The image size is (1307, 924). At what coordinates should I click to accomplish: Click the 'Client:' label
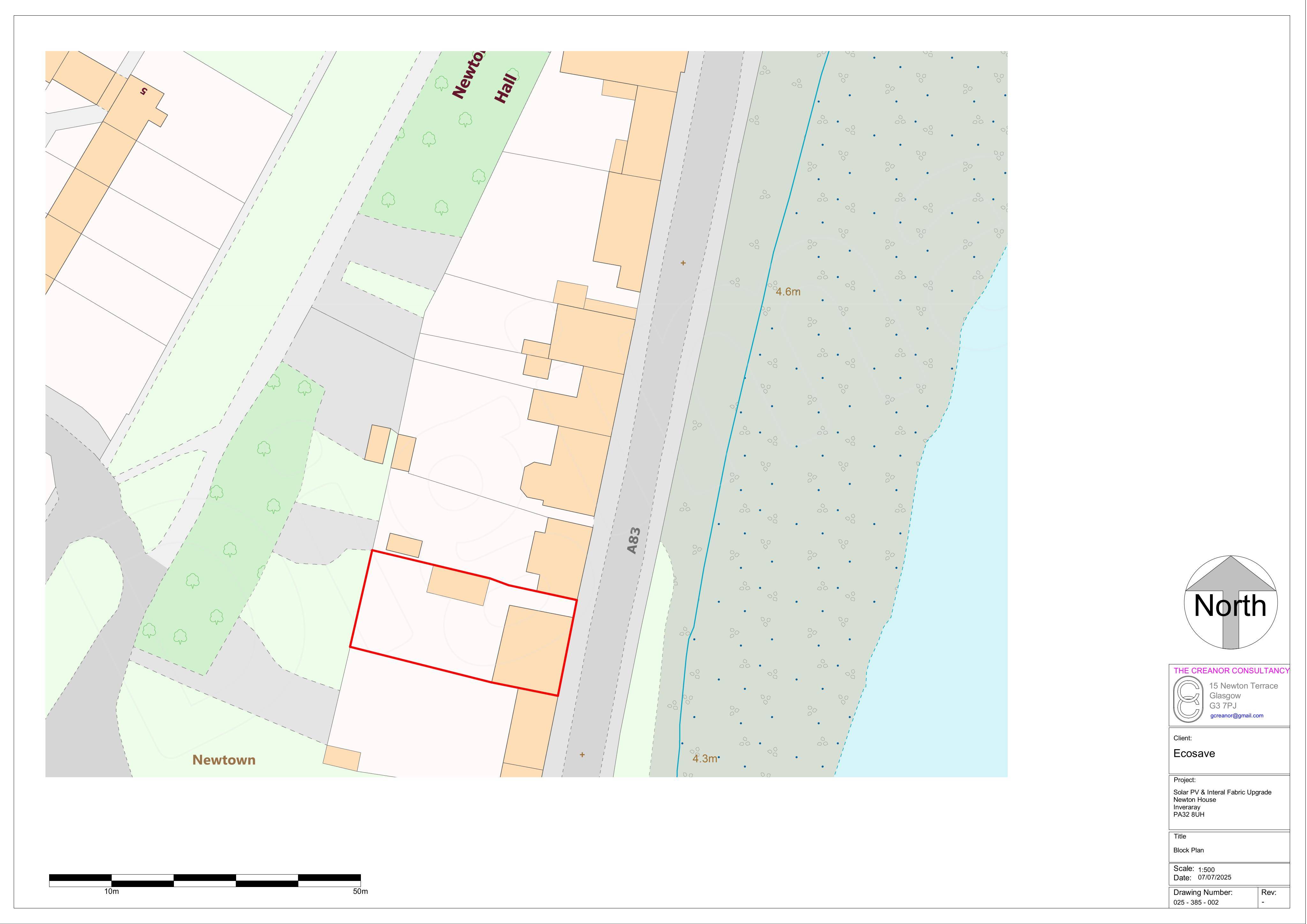1182,738
